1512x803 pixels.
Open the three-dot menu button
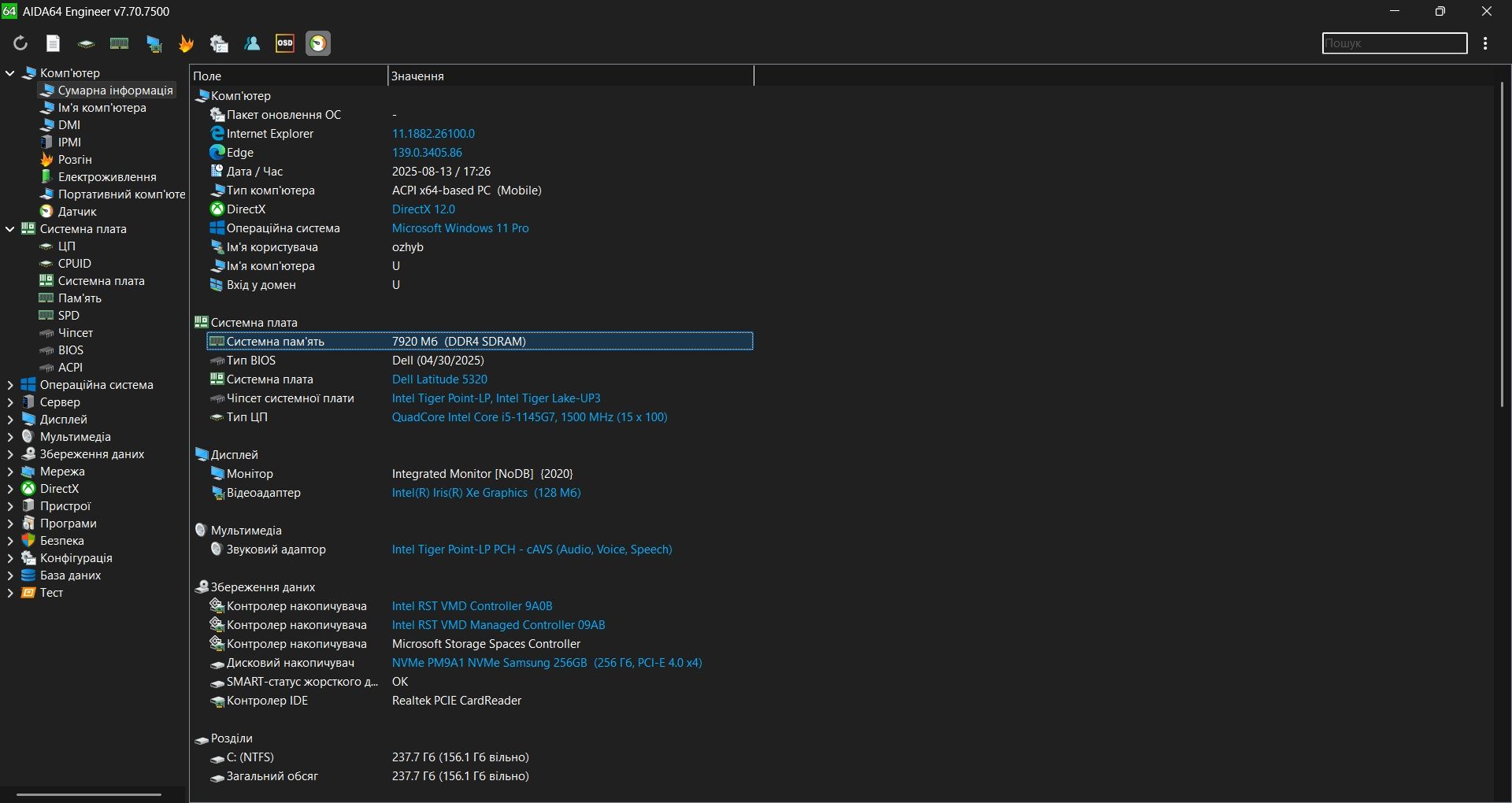tap(1485, 43)
